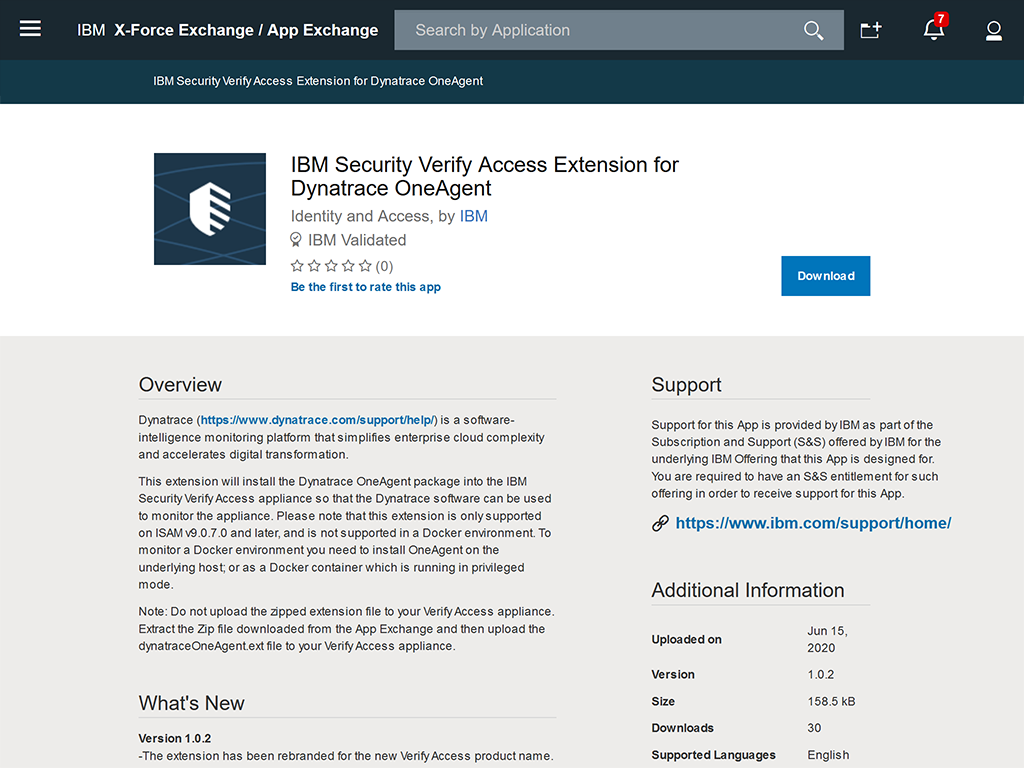Open the IBM publisher link
Screen dimensions: 1024x768
coord(473,216)
